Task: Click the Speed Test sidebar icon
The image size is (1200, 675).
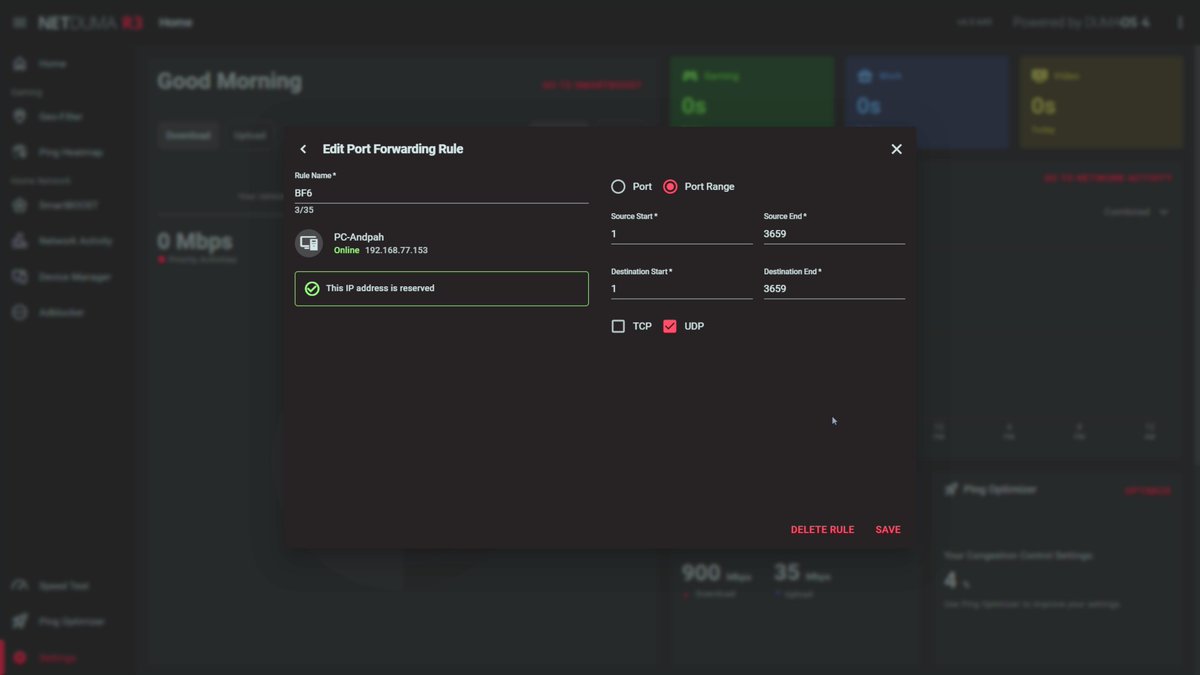Action: click(x=19, y=586)
